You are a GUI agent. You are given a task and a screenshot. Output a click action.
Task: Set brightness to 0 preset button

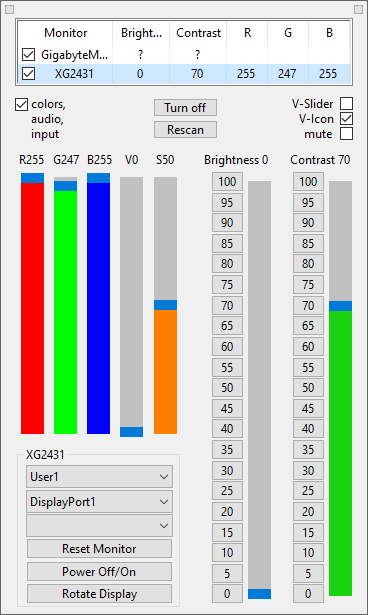227,593
